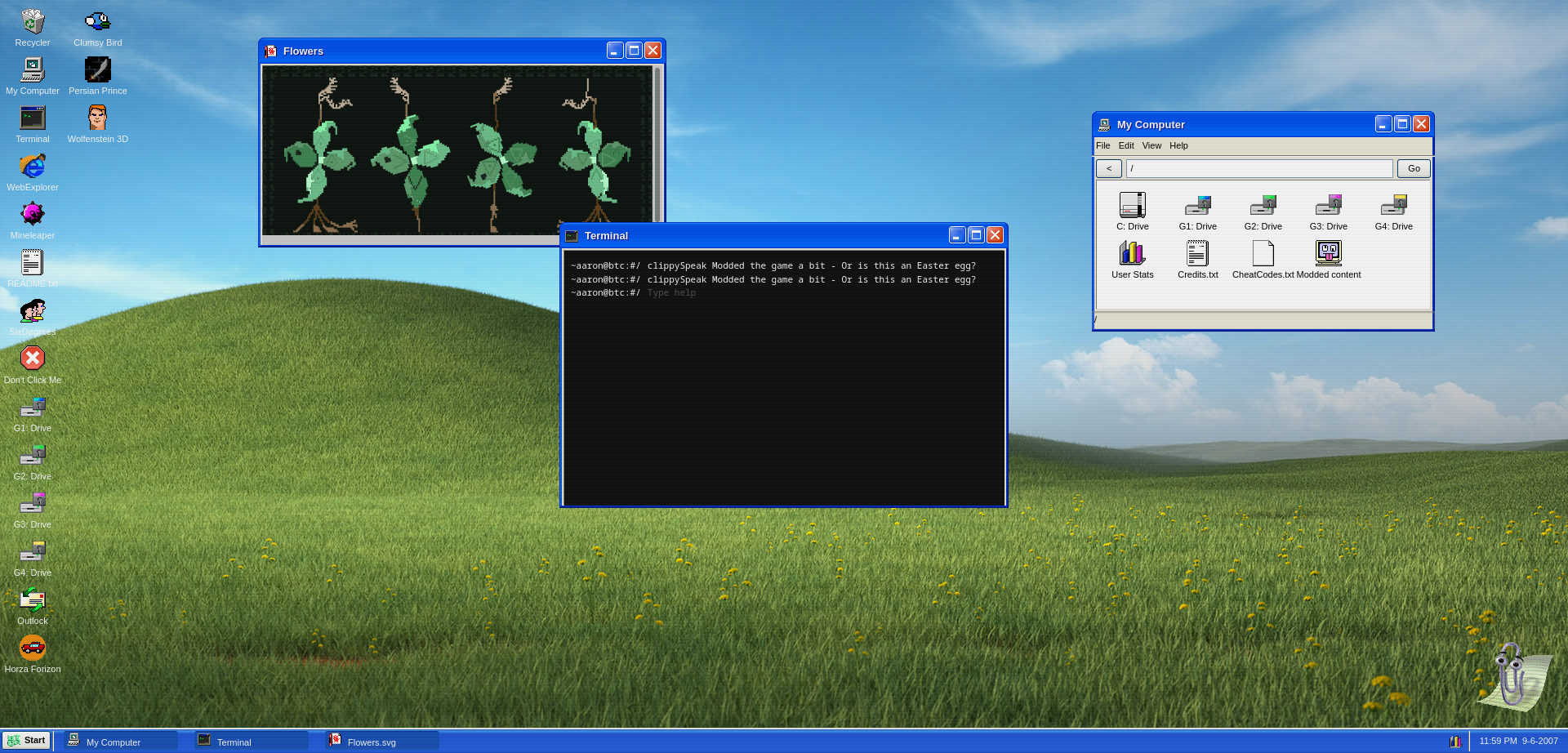Click the Go button in My Computer
The width and height of the screenshot is (1568, 753).
coord(1414,168)
